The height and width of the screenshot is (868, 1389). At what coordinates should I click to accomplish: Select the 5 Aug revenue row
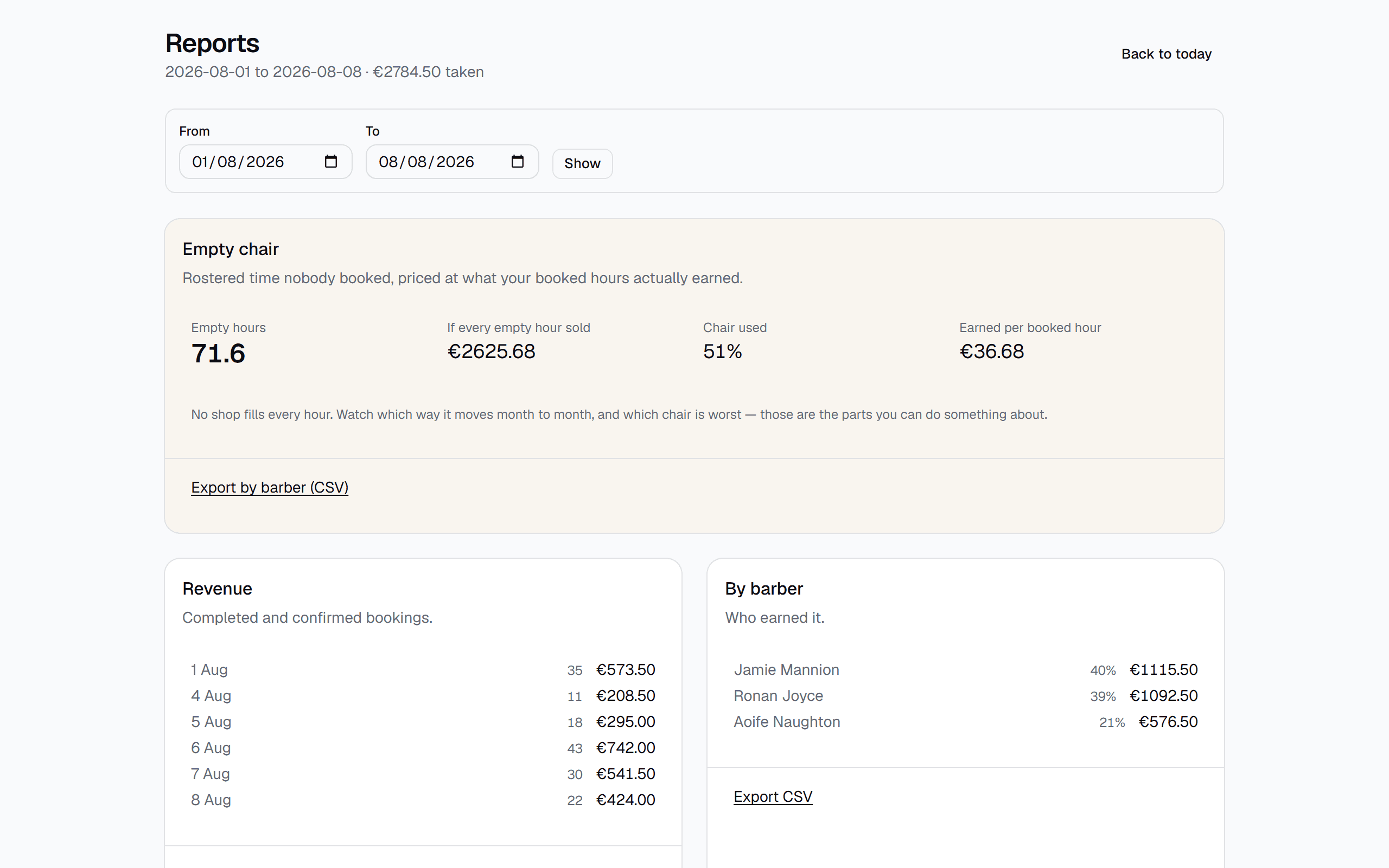[x=423, y=722]
